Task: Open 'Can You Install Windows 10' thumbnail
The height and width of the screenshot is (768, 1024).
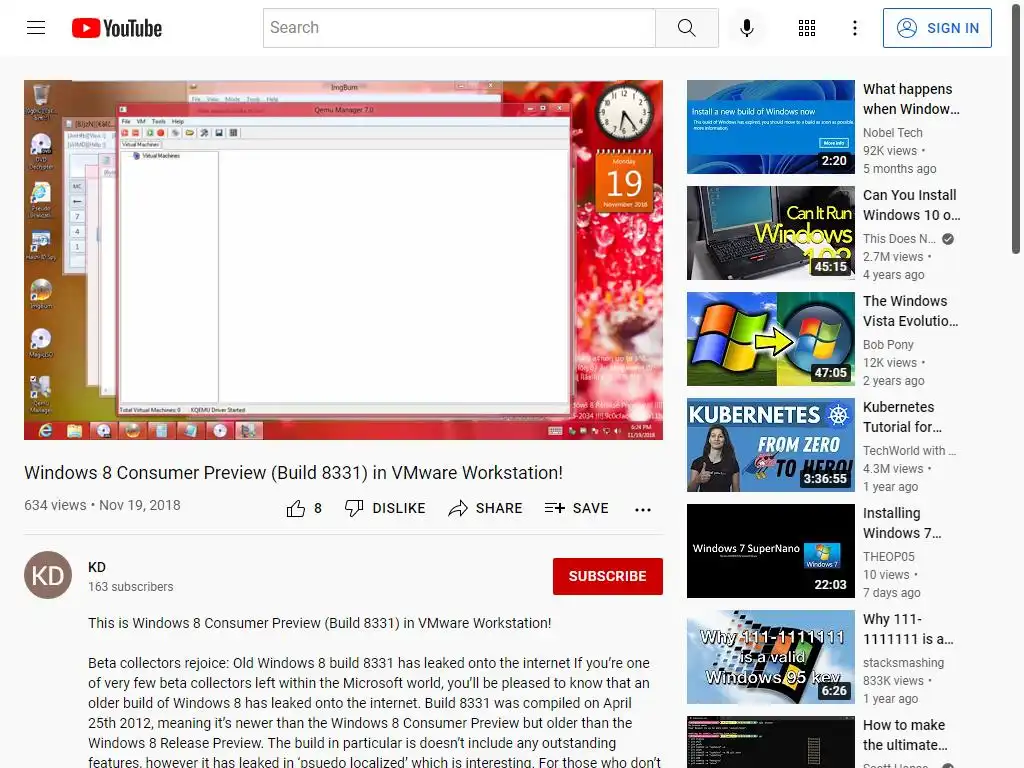Action: click(x=771, y=233)
